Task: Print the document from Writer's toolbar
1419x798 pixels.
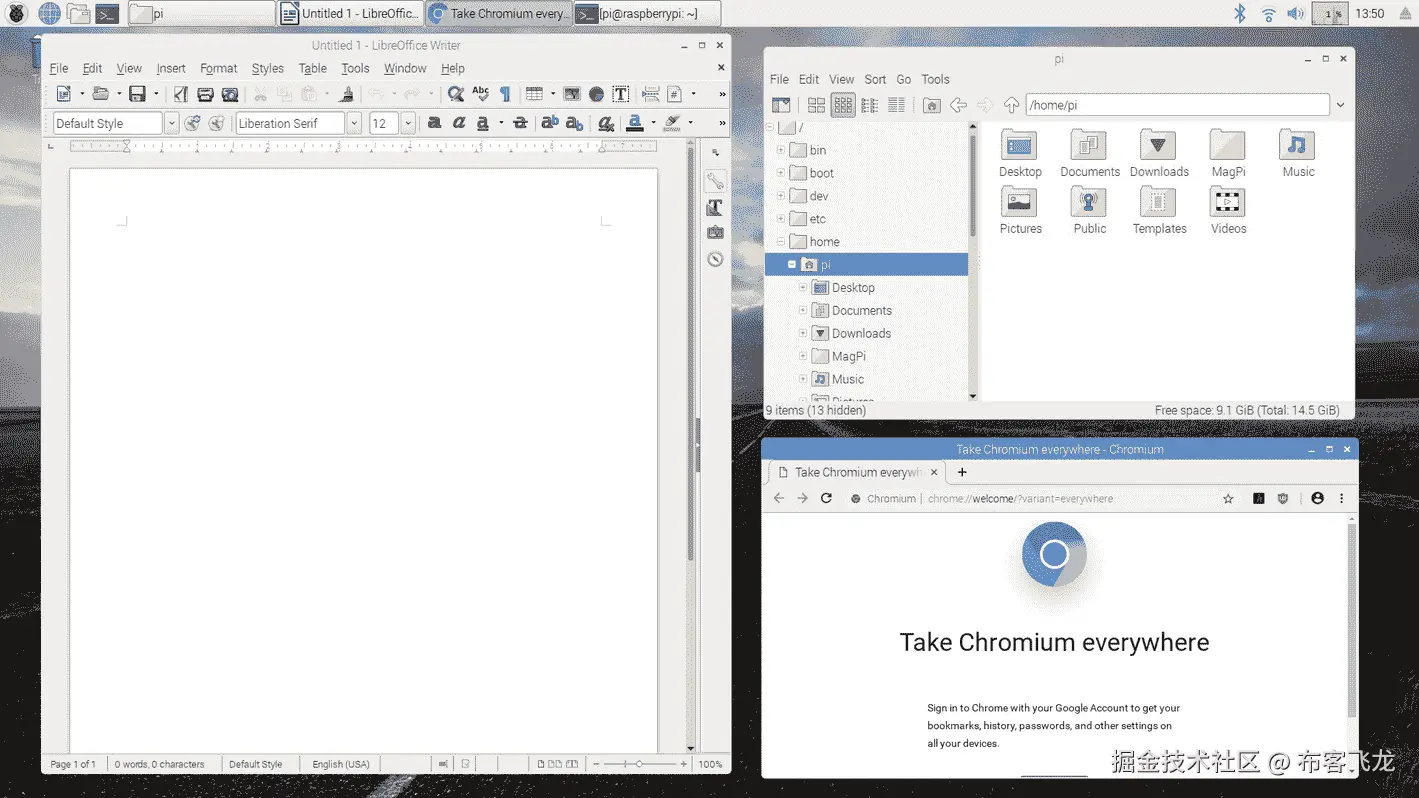Action: point(205,94)
